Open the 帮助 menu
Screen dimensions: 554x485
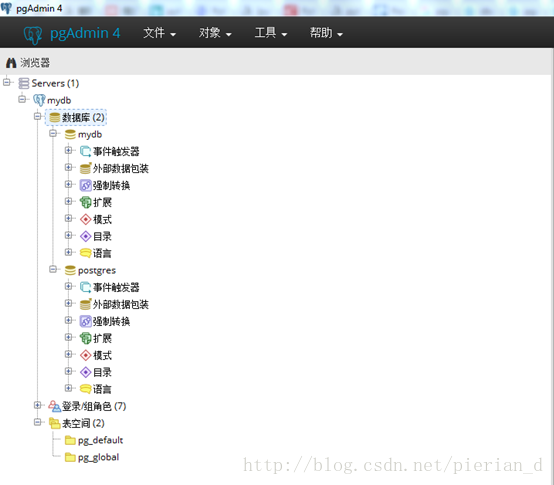pos(326,33)
